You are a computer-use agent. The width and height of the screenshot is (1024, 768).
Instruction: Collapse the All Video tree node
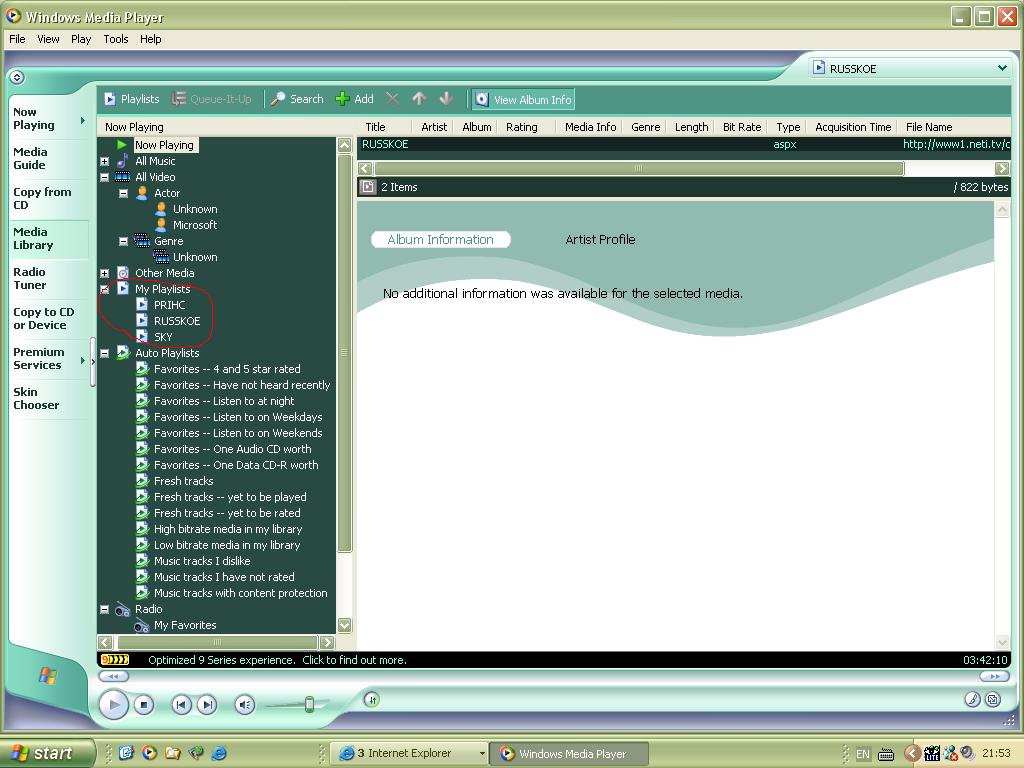[104, 177]
